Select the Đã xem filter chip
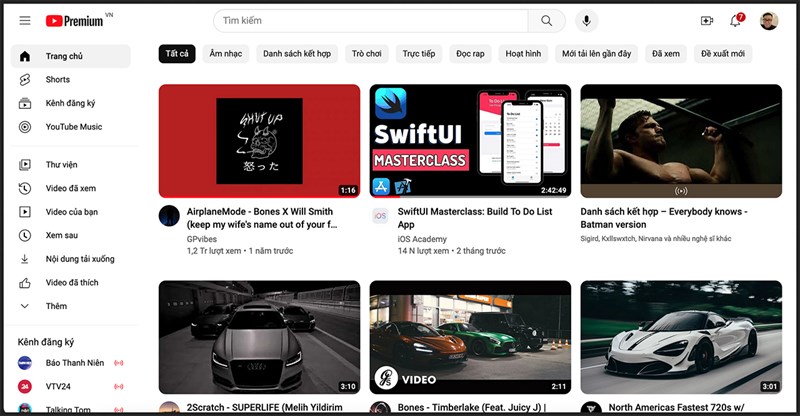 tap(666, 54)
